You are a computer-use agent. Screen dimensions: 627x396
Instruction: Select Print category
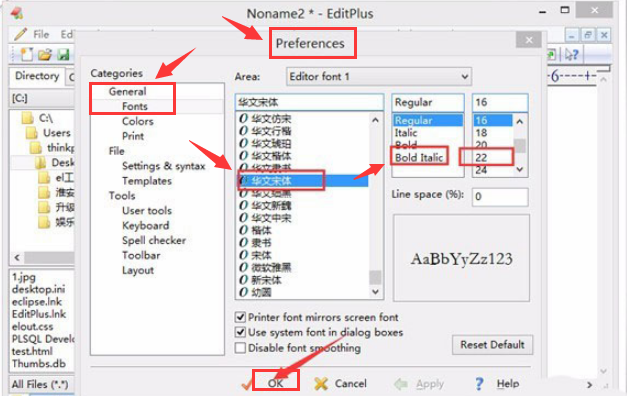click(133, 136)
